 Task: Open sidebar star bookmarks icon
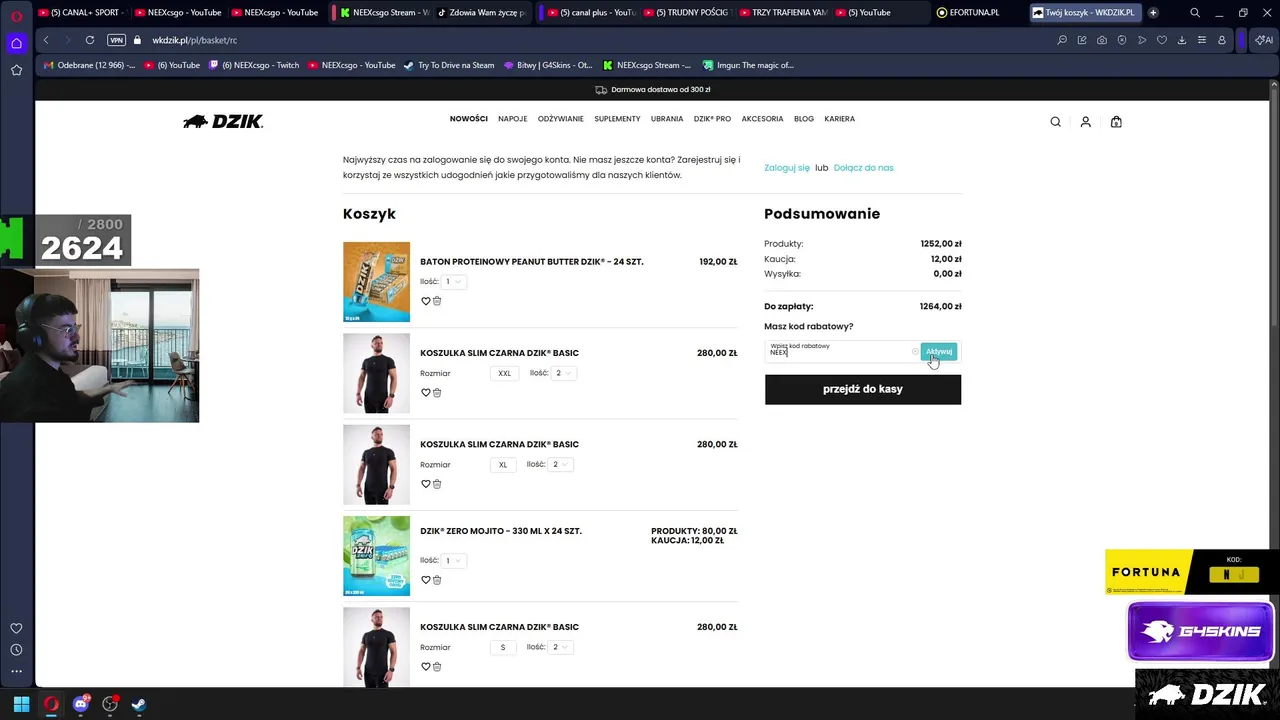[16, 70]
